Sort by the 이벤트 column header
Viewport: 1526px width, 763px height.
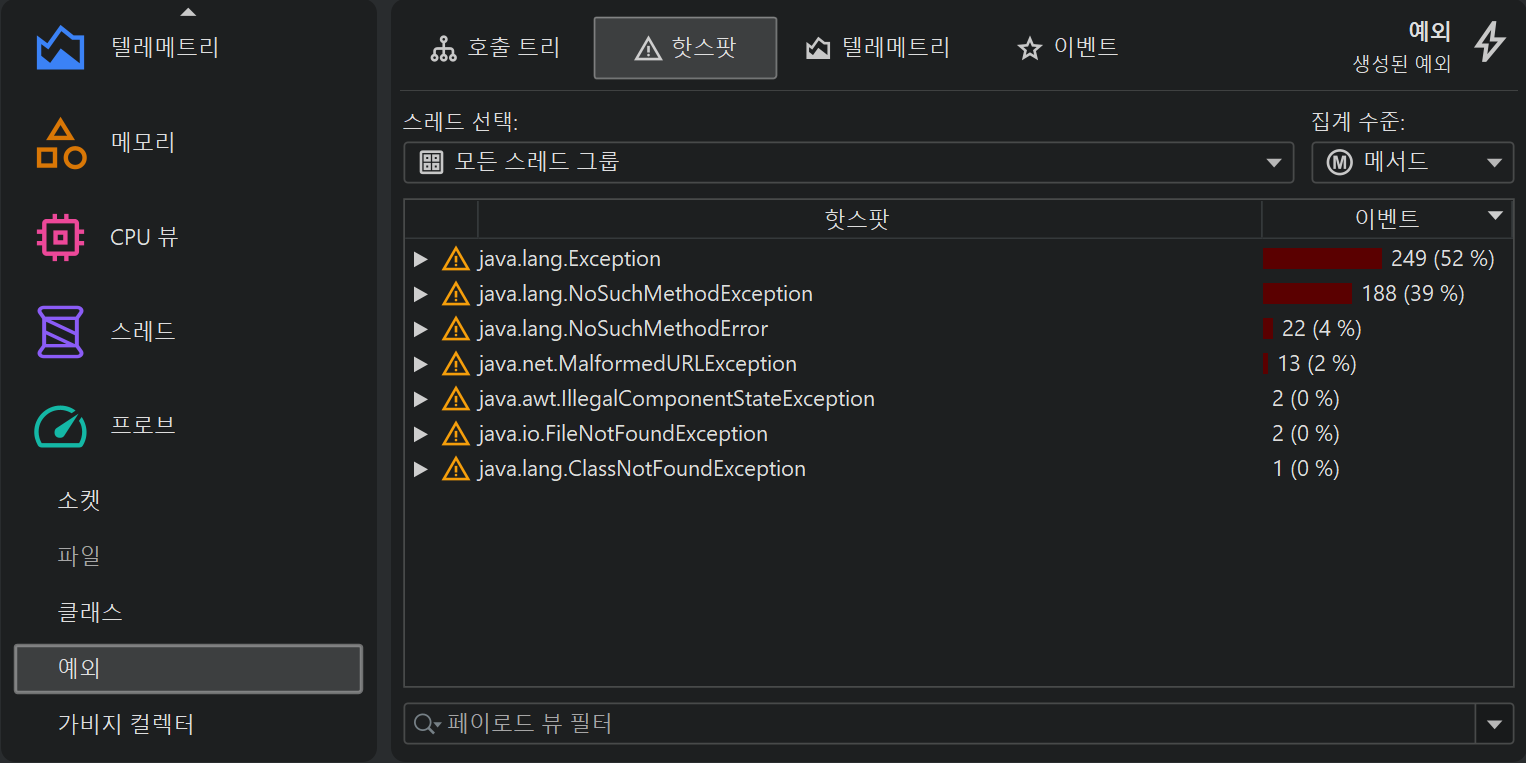pyautogui.click(x=1386, y=219)
